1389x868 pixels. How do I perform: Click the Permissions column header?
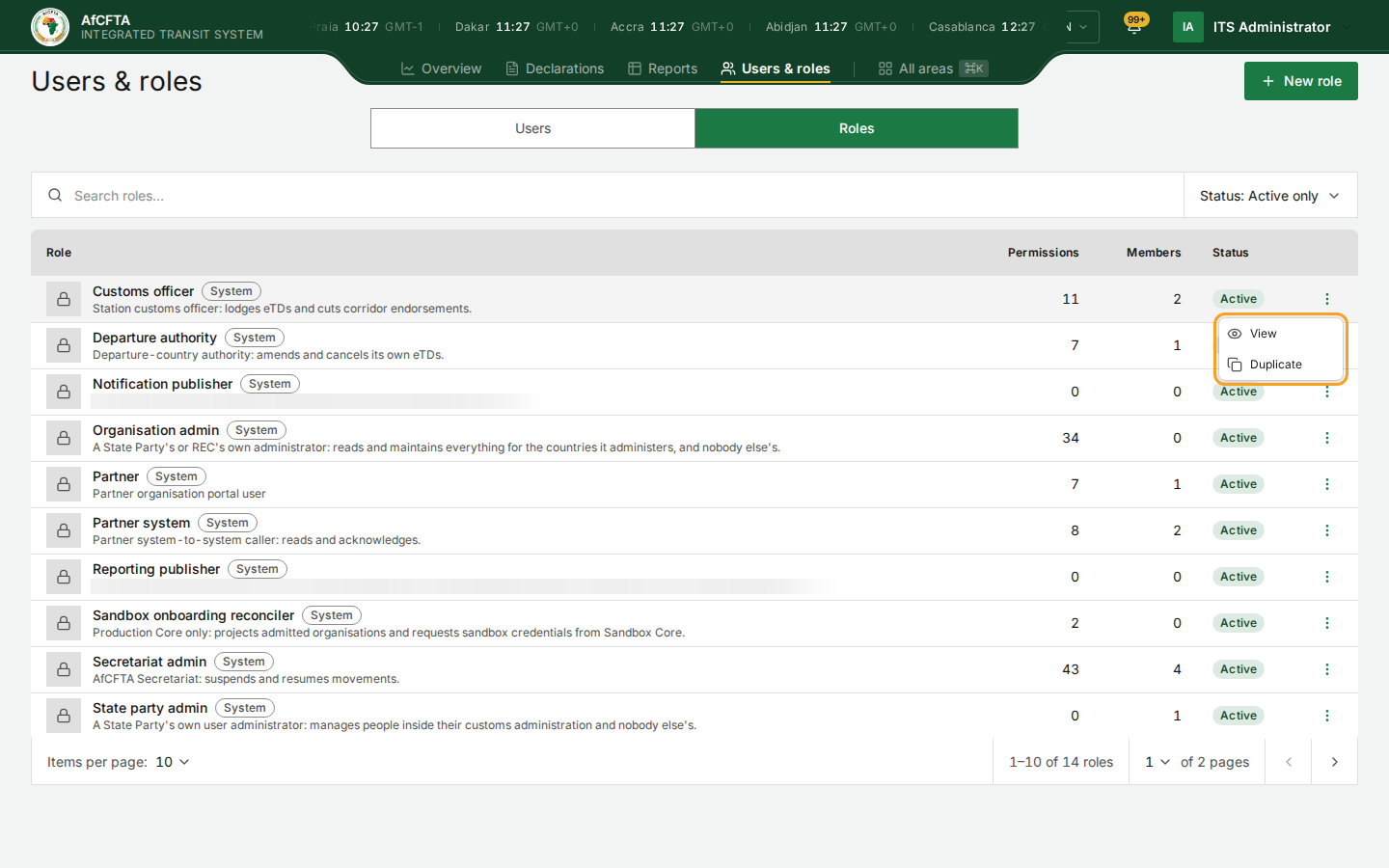pos(1043,253)
